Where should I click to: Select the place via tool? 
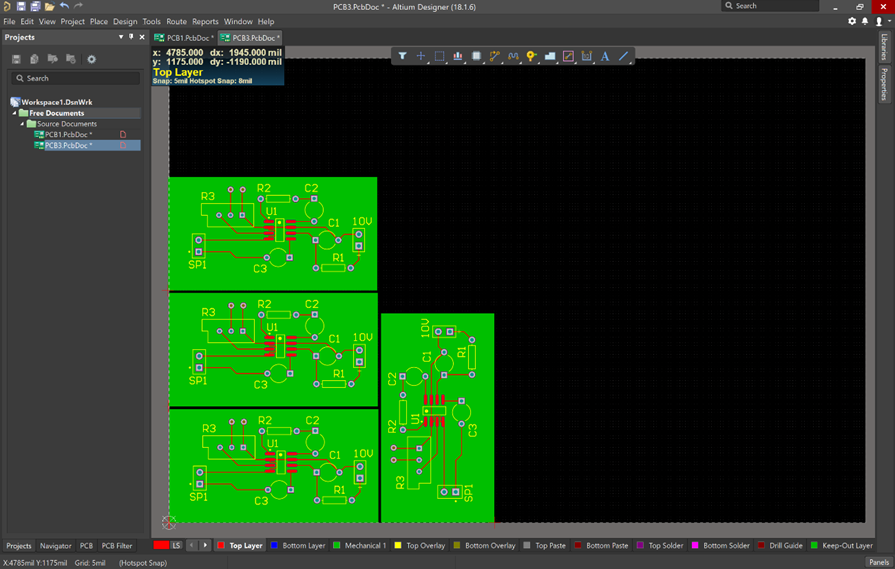pyautogui.click(x=531, y=56)
